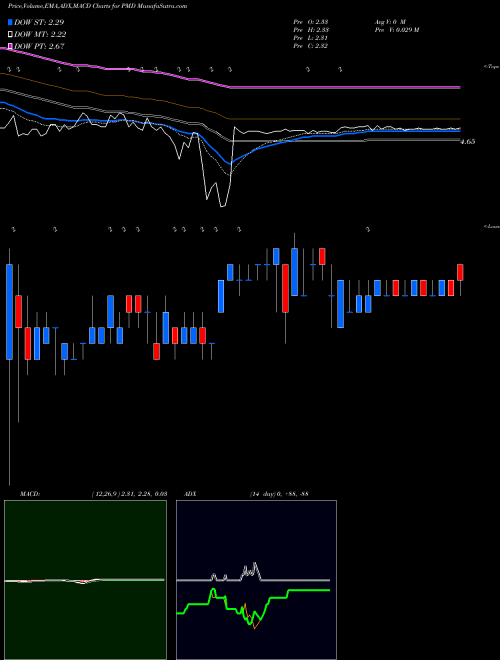Image resolution: width=500 pixels, height=660 pixels.
Task: Click the white DOW MT legend swatch
Action: [x=11, y=35]
